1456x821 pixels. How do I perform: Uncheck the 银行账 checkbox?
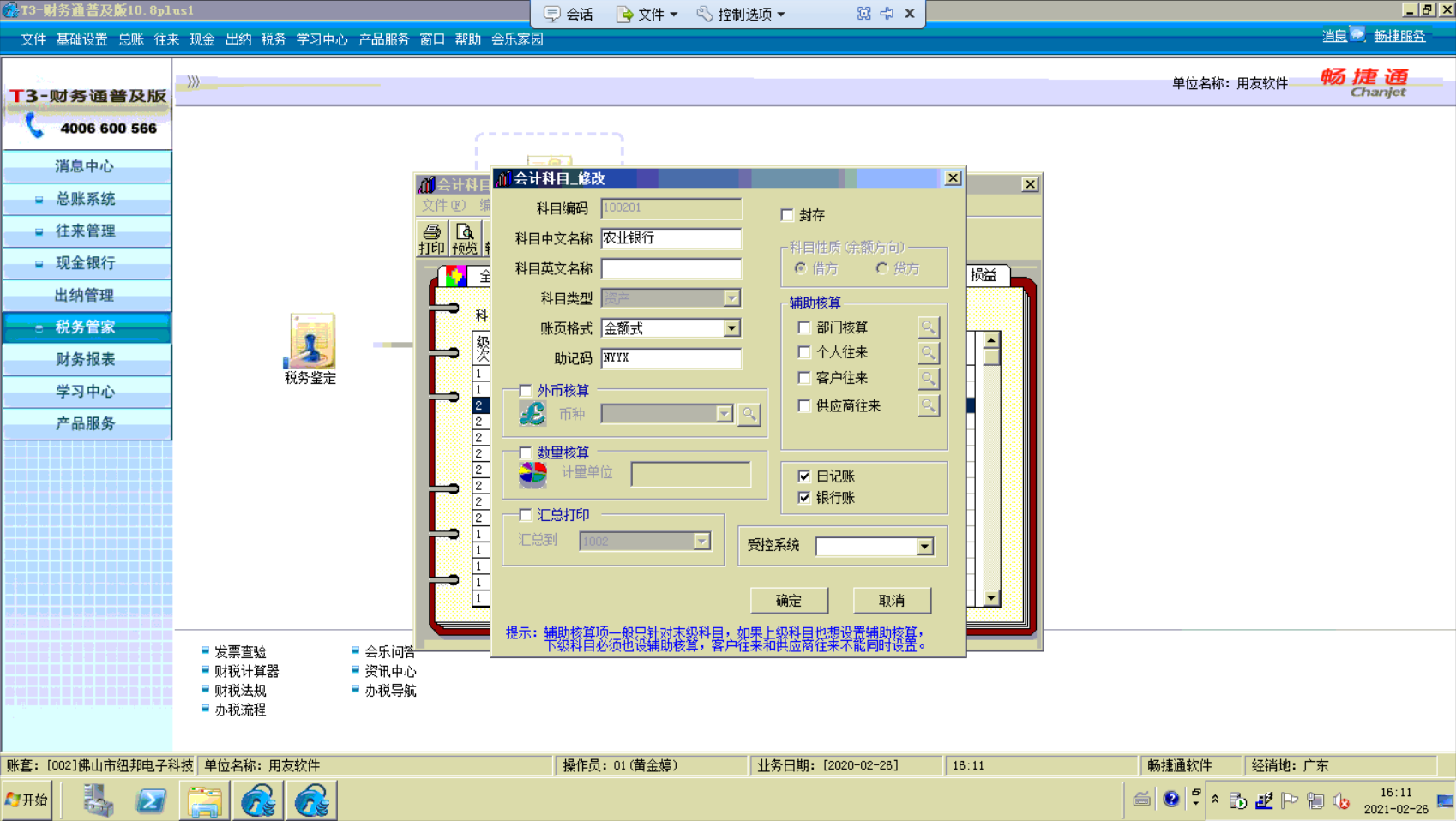(804, 498)
